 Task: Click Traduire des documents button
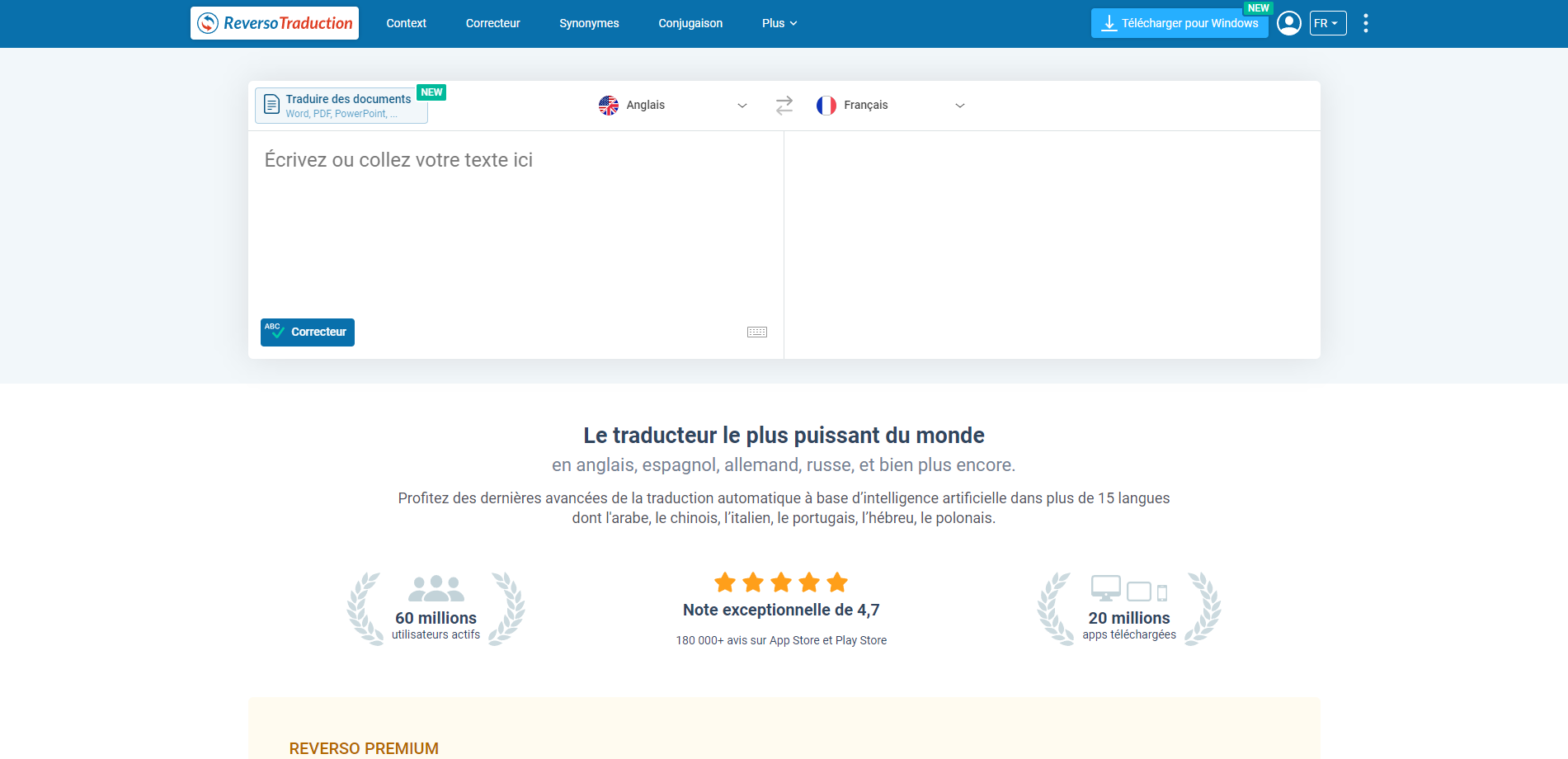click(x=341, y=106)
